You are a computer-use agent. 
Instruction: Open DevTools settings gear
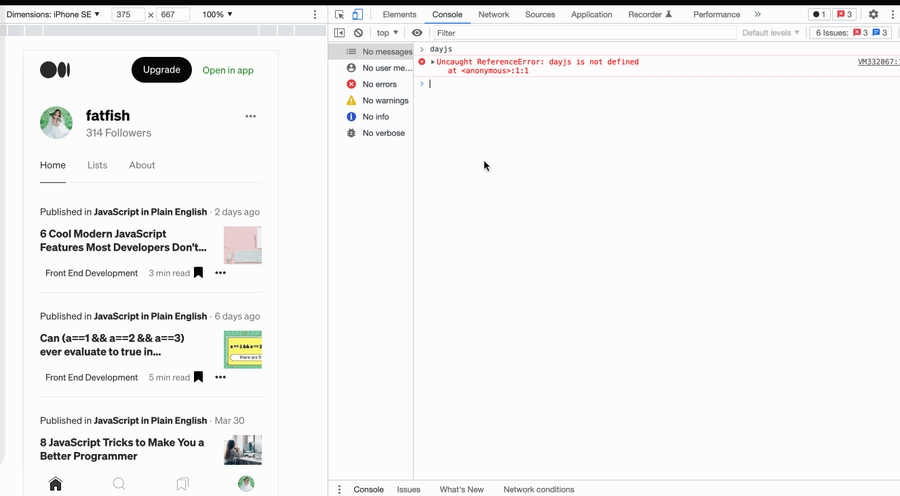click(x=873, y=15)
